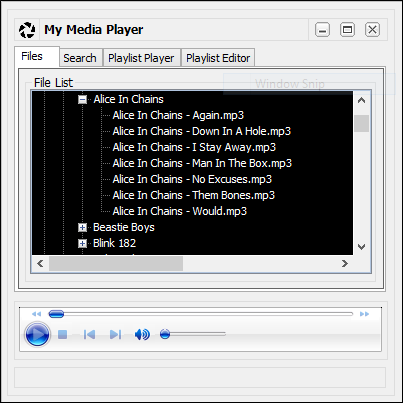Click the Play button
The image size is (403, 403).
coord(37,334)
